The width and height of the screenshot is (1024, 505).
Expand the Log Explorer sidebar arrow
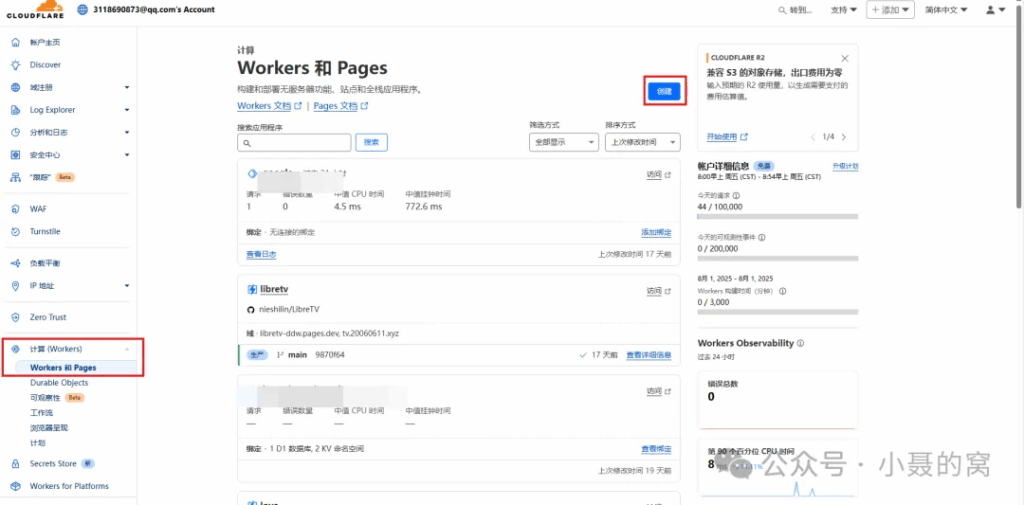coord(127,110)
